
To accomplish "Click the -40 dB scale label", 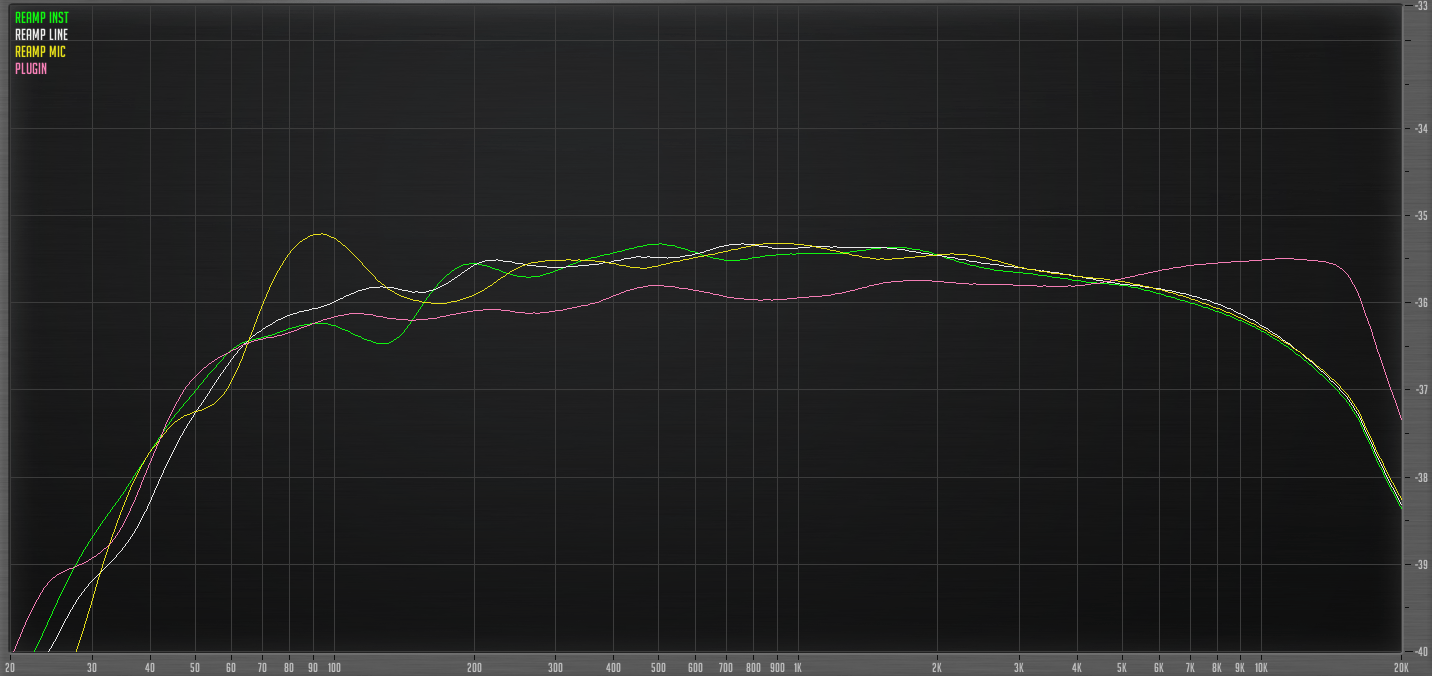I will pyautogui.click(x=1422, y=649).
